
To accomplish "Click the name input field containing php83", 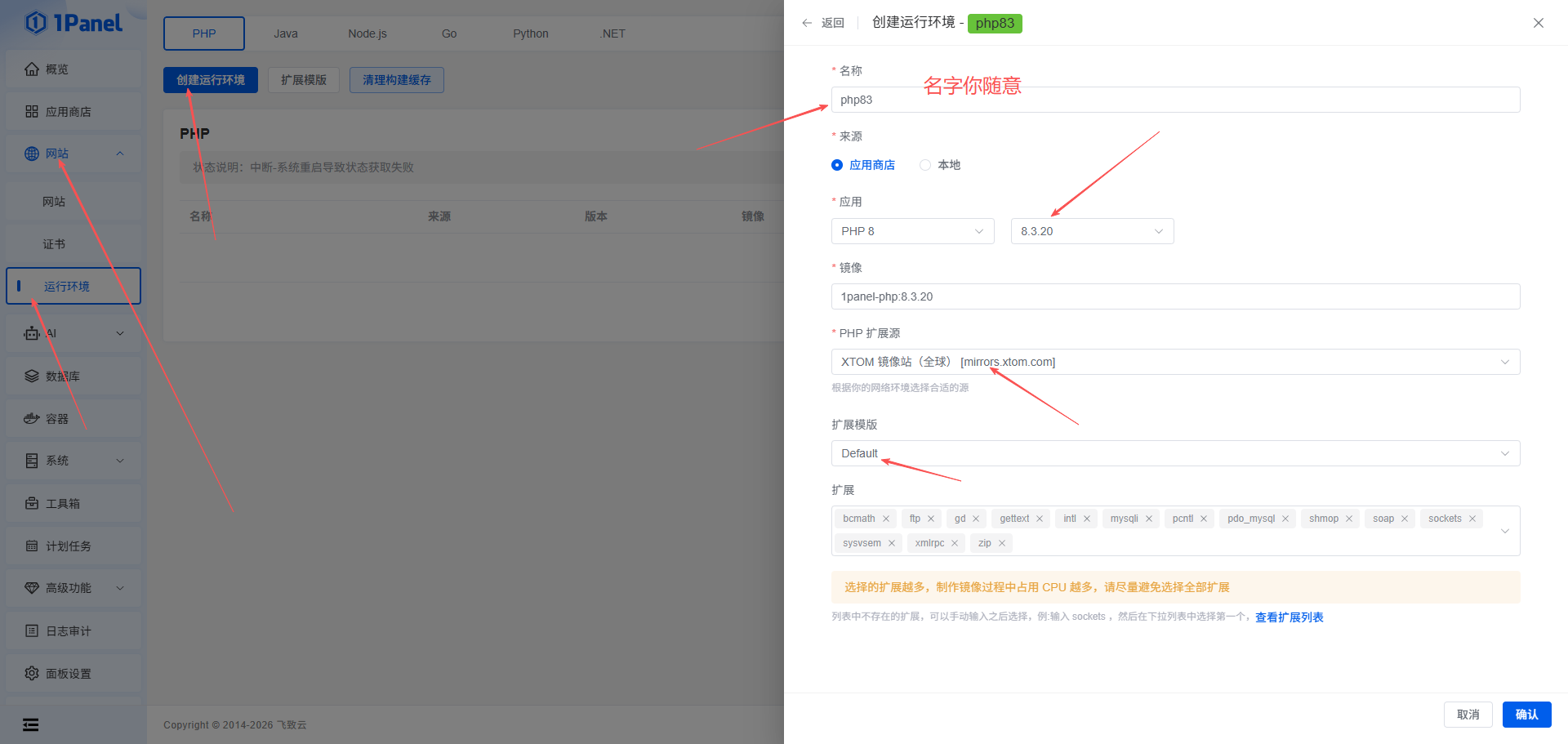I will point(1175,100).
